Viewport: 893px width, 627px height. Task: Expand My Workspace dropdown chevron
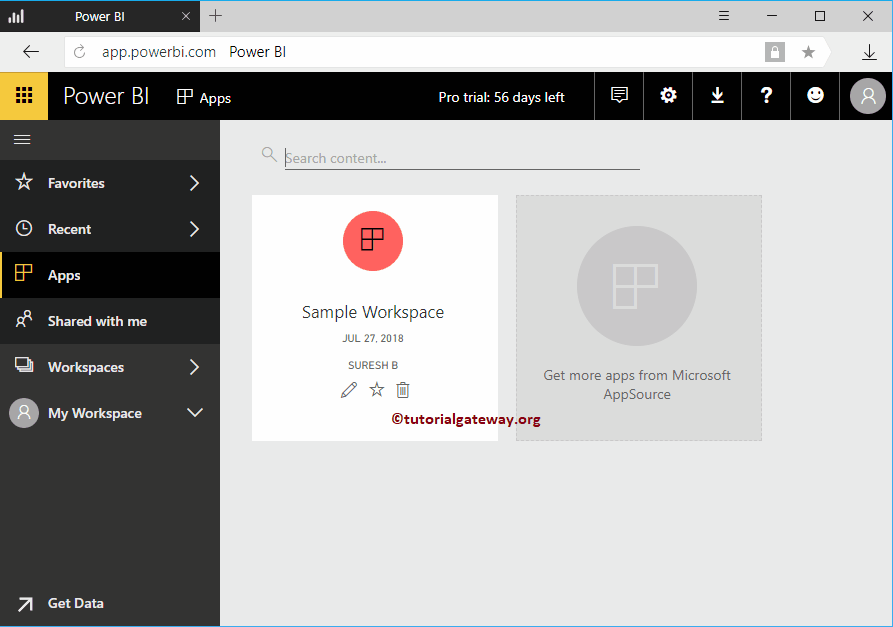pyautogui.click(x=195, y=412)
